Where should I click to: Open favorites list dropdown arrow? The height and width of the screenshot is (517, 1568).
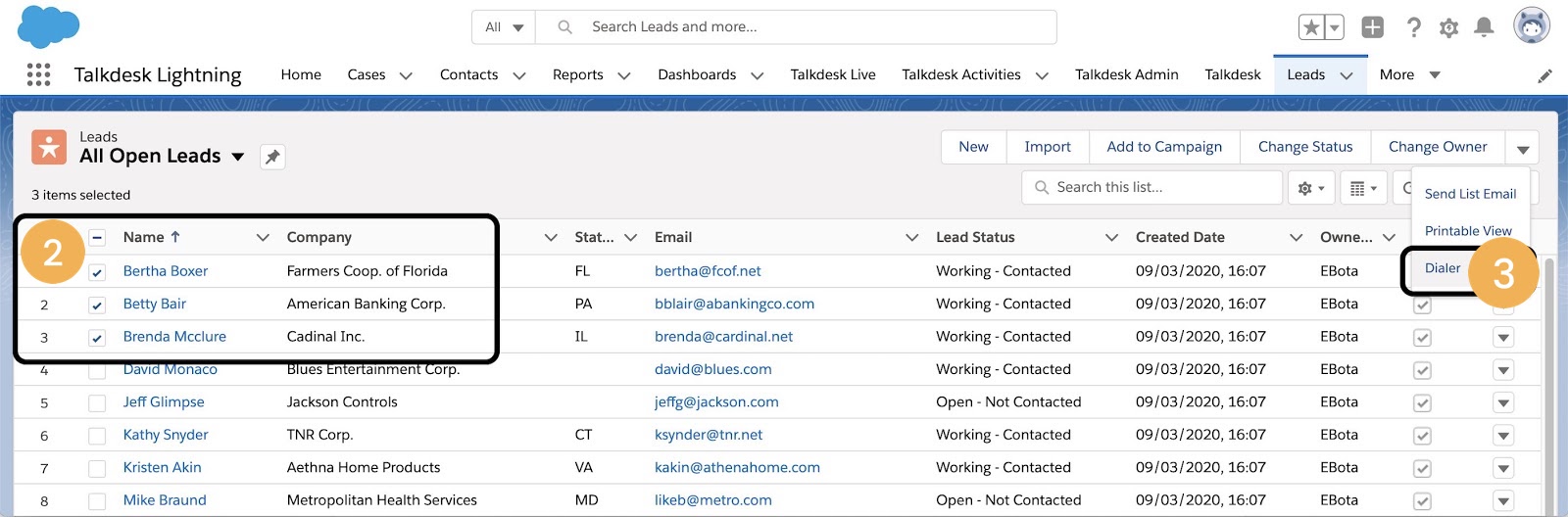[1334, 27]
